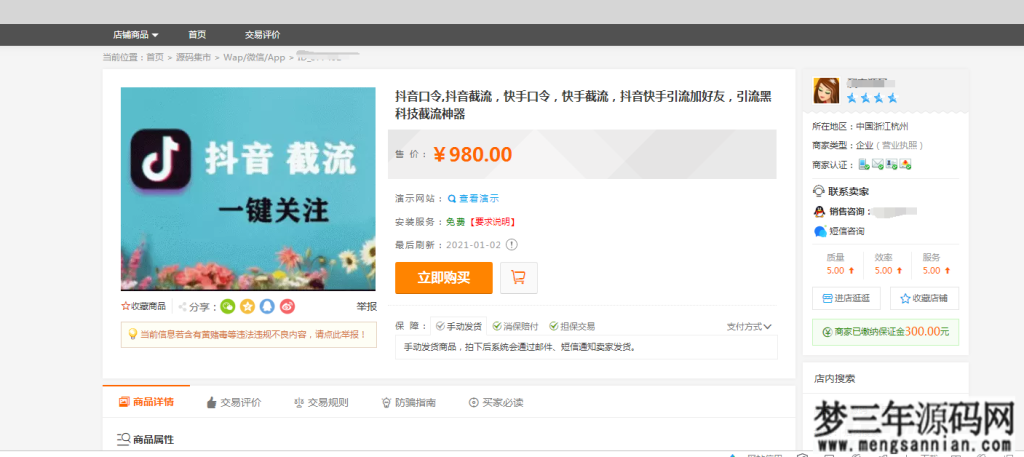Switch to the 交易规则 tab
The image size is (1024, 457).
pyautogui.click(x=322, y=403)
